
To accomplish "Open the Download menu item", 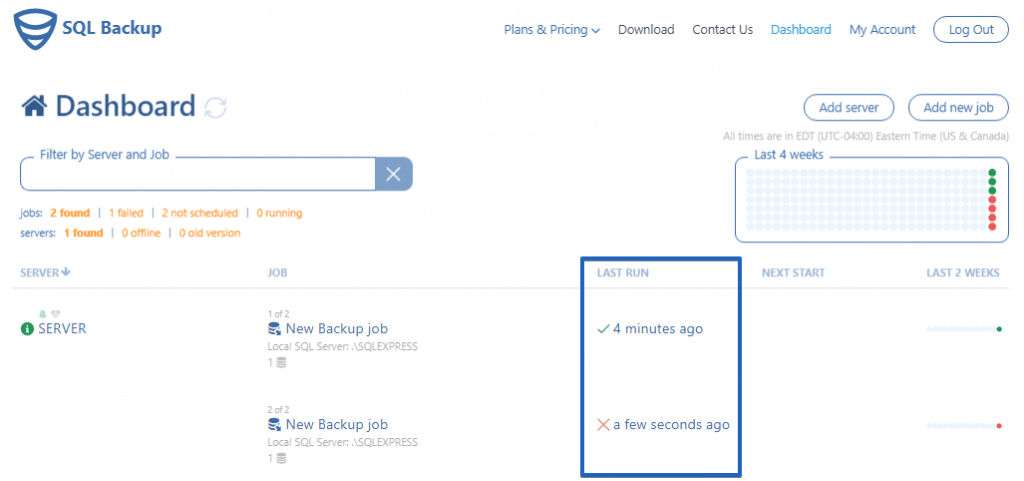I will click(646, 30).
